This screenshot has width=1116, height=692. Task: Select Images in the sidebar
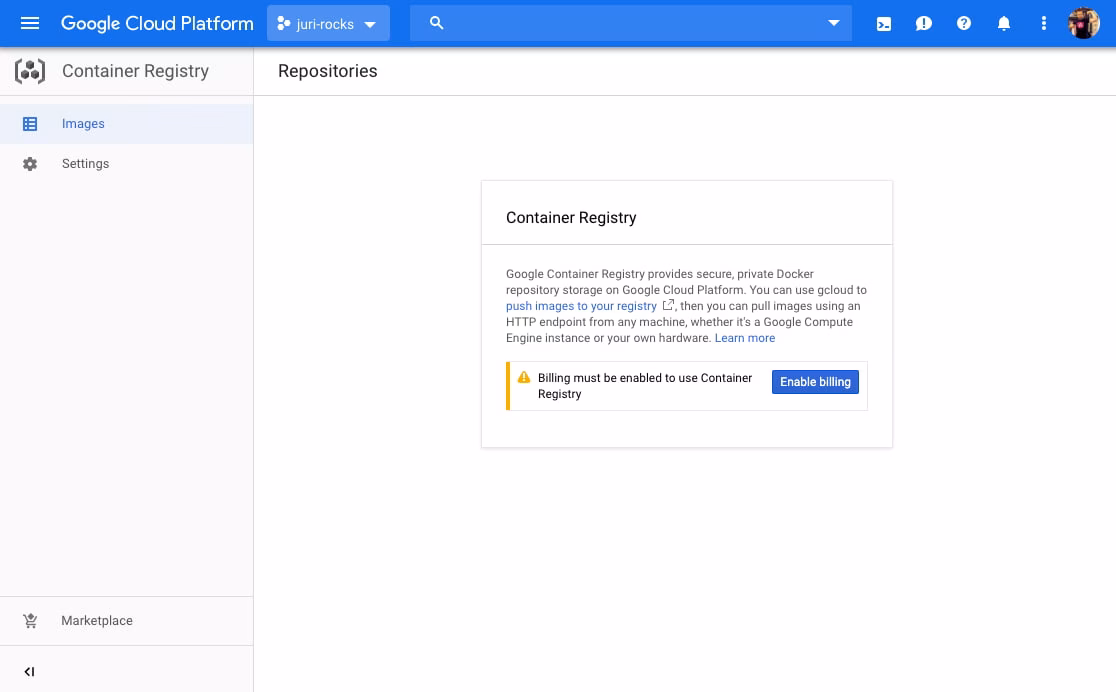[x=83, y=124]
